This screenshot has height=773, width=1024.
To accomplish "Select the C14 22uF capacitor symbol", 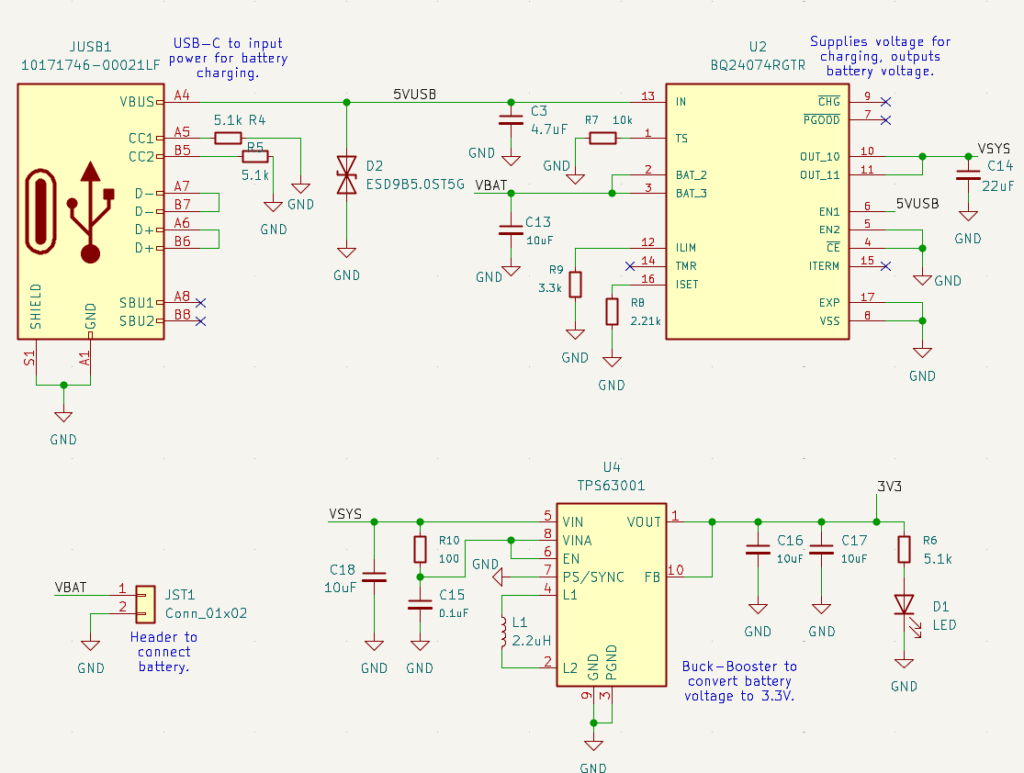I will coord(967,175).
